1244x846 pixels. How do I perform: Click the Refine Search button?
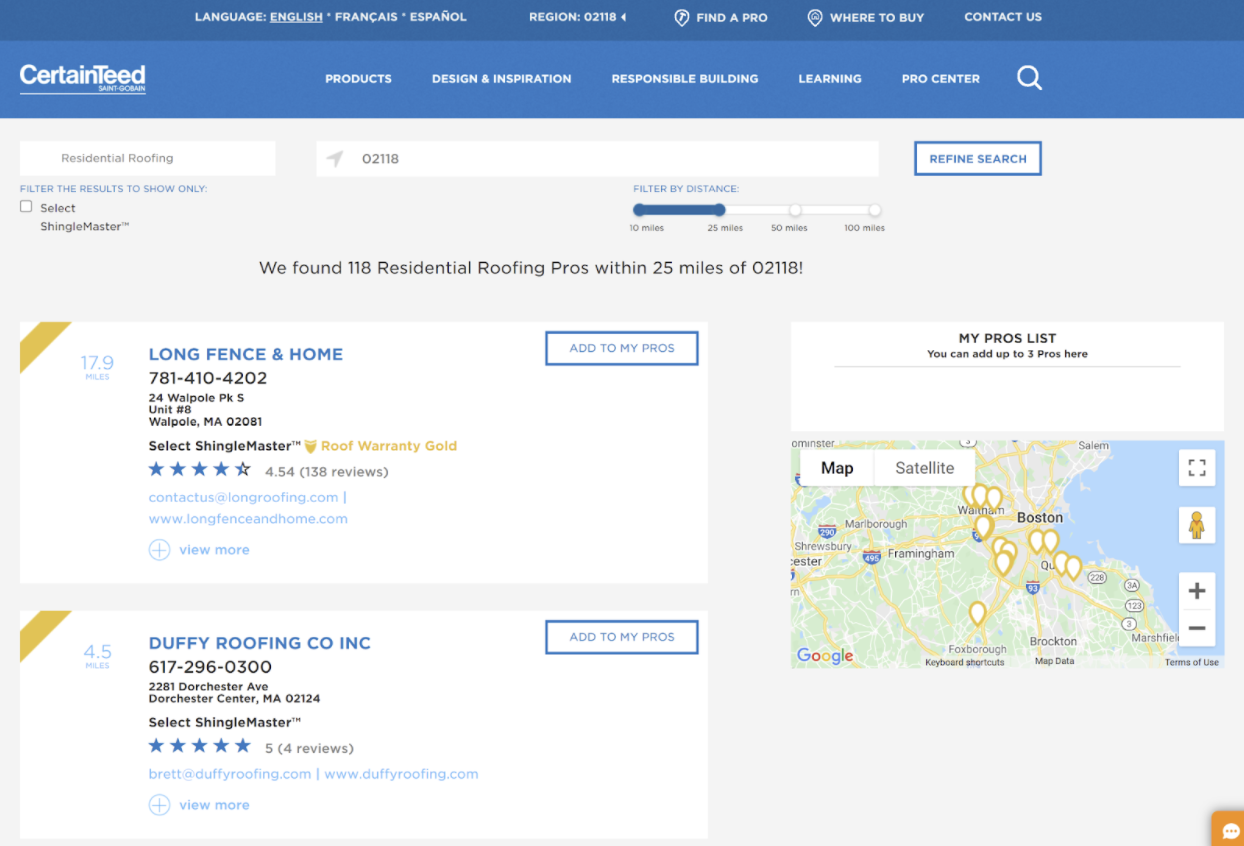977,158
